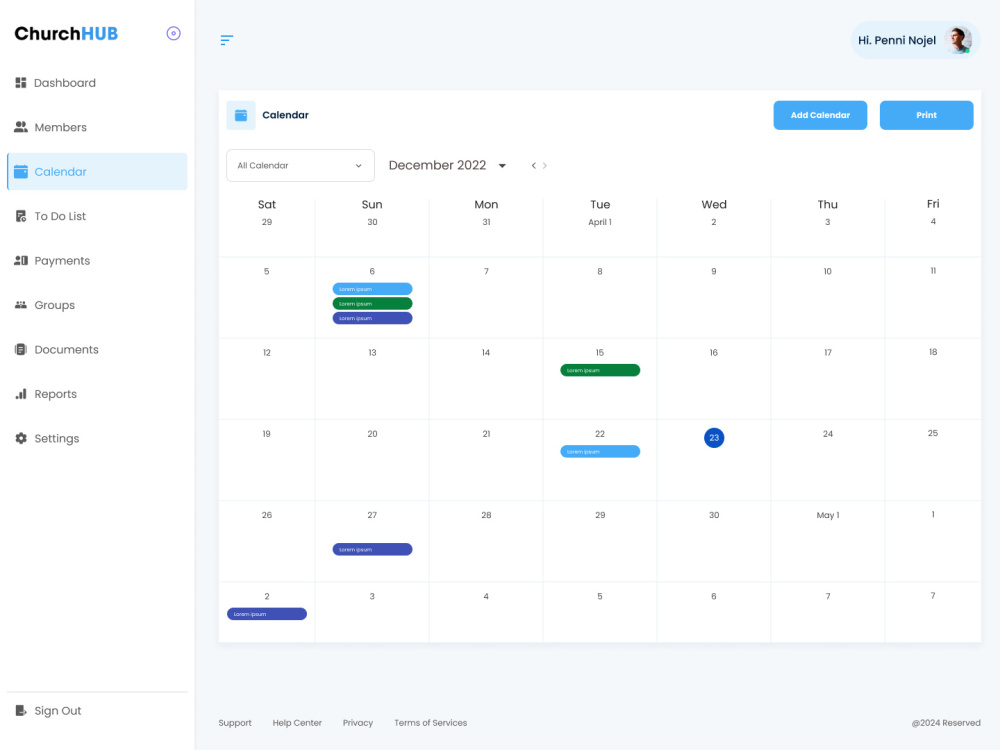The width and height of the screenshot is (1000, 750).
Task: Open green event on day 15
Action: [x=600, y=370]
